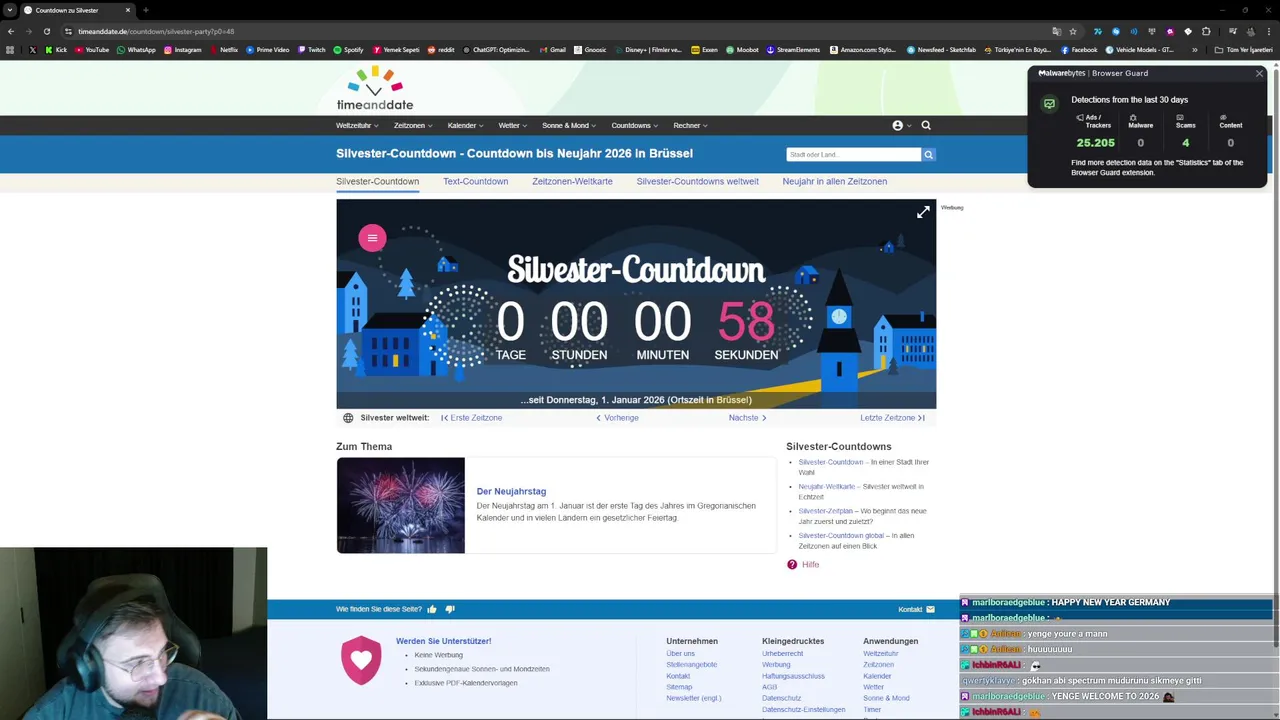
Task: Click the globe icon next to Silvester weltweit
Action: (x=348, y=418)
